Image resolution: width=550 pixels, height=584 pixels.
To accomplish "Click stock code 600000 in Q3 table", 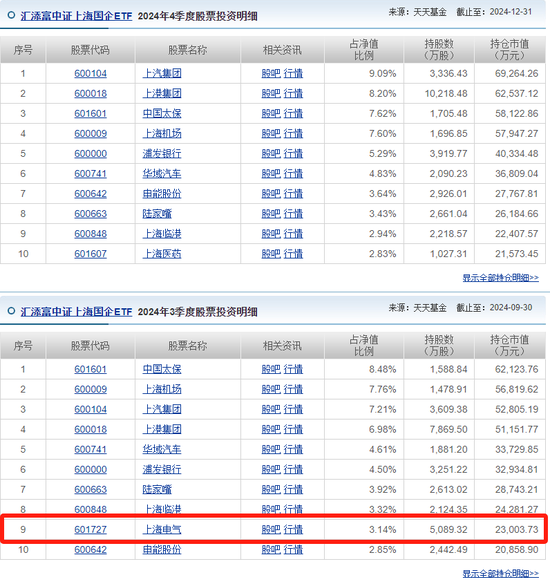I will (90, 470).
